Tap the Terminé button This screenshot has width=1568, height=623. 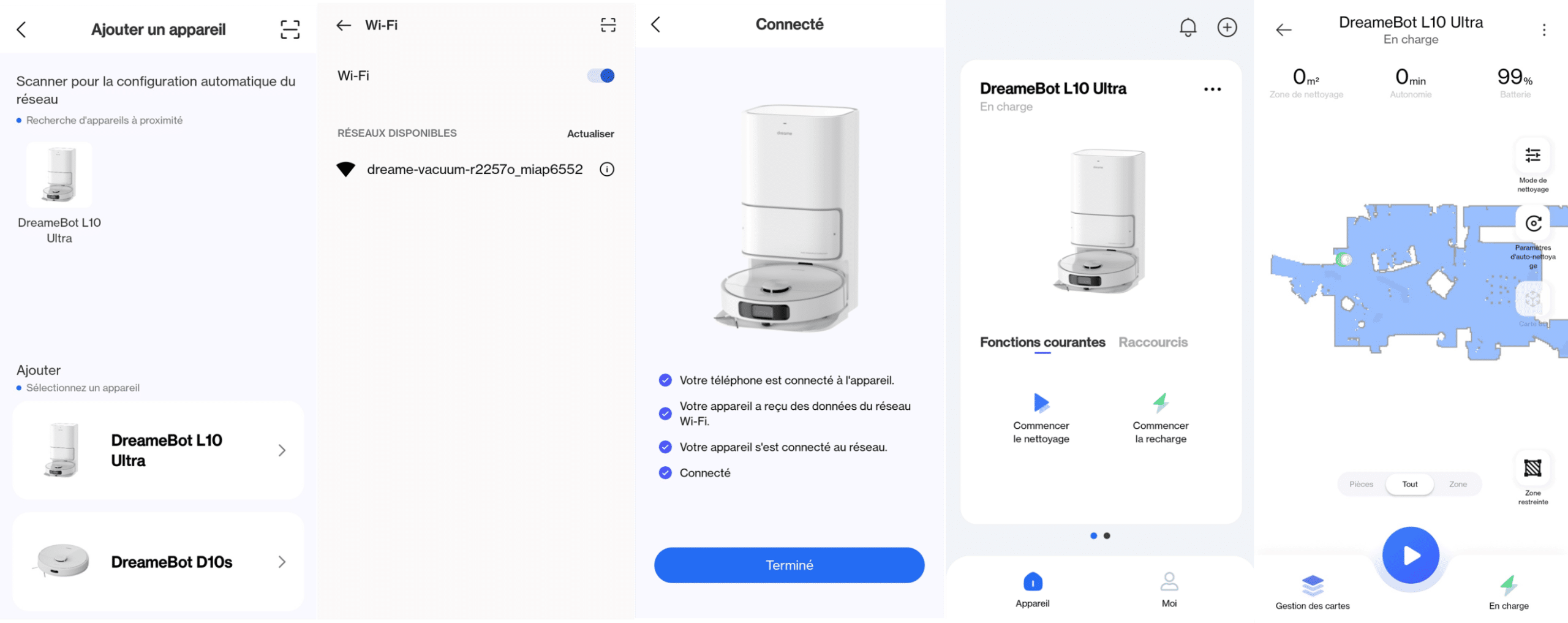point(789,565)
